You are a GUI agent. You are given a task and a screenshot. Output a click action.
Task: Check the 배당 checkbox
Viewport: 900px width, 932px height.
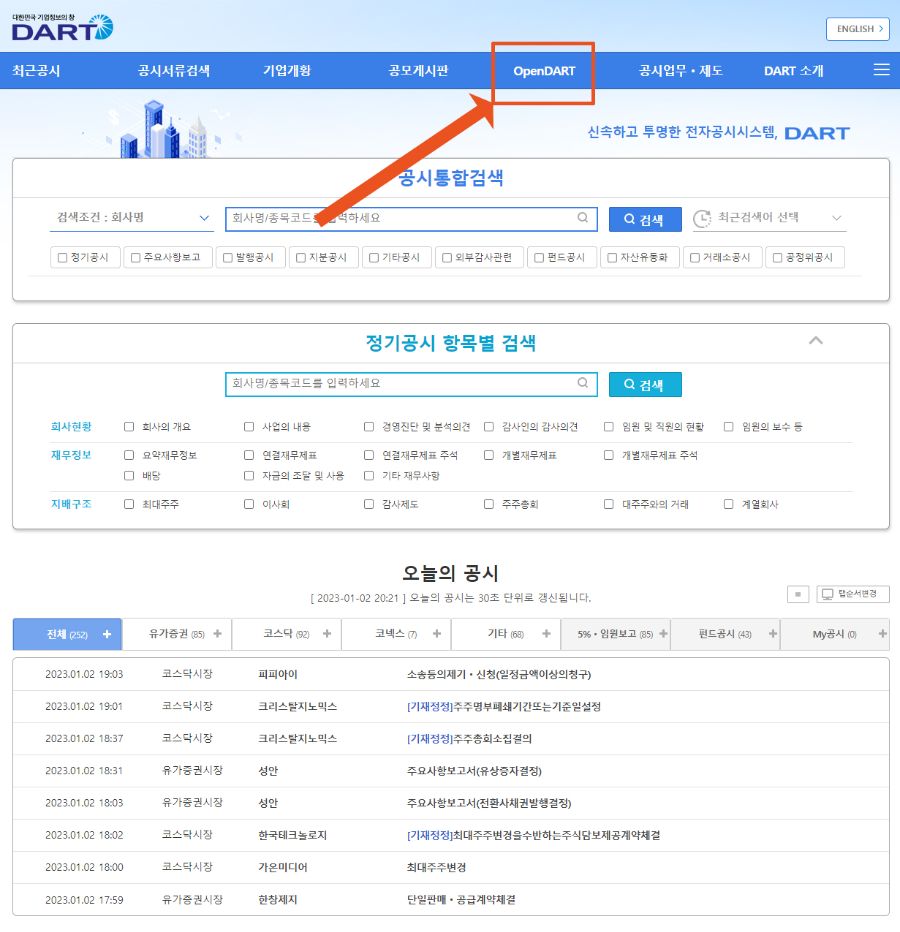coord(129,476)
